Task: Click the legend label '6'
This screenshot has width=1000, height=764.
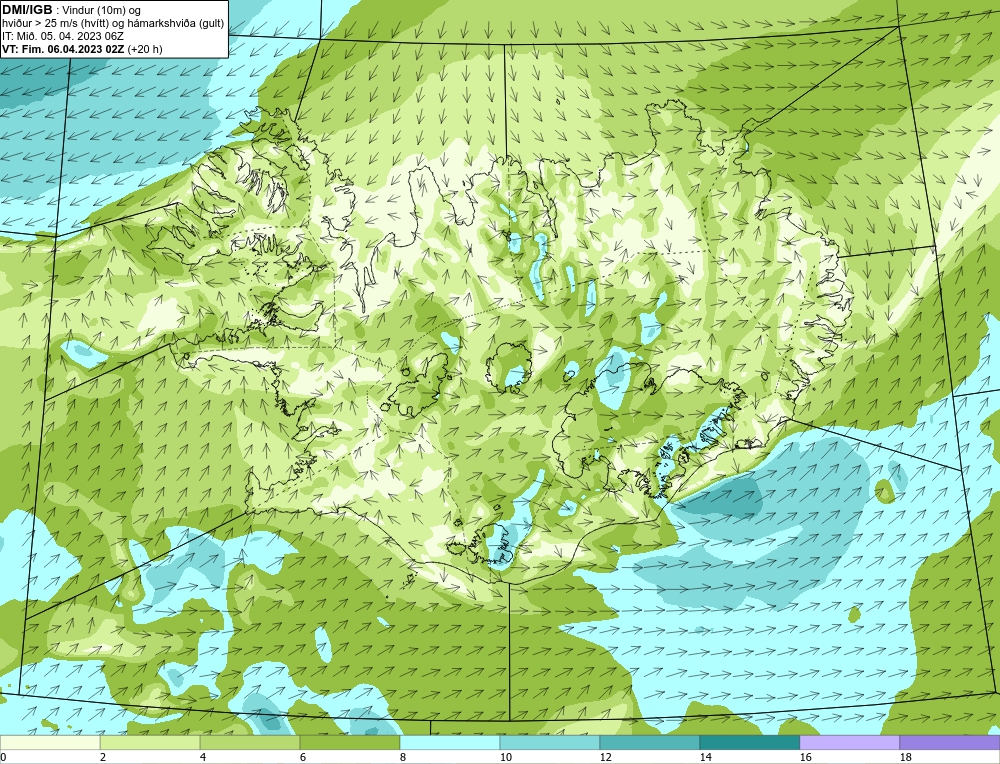Action: pyautogui.click(x=303, y=757)
